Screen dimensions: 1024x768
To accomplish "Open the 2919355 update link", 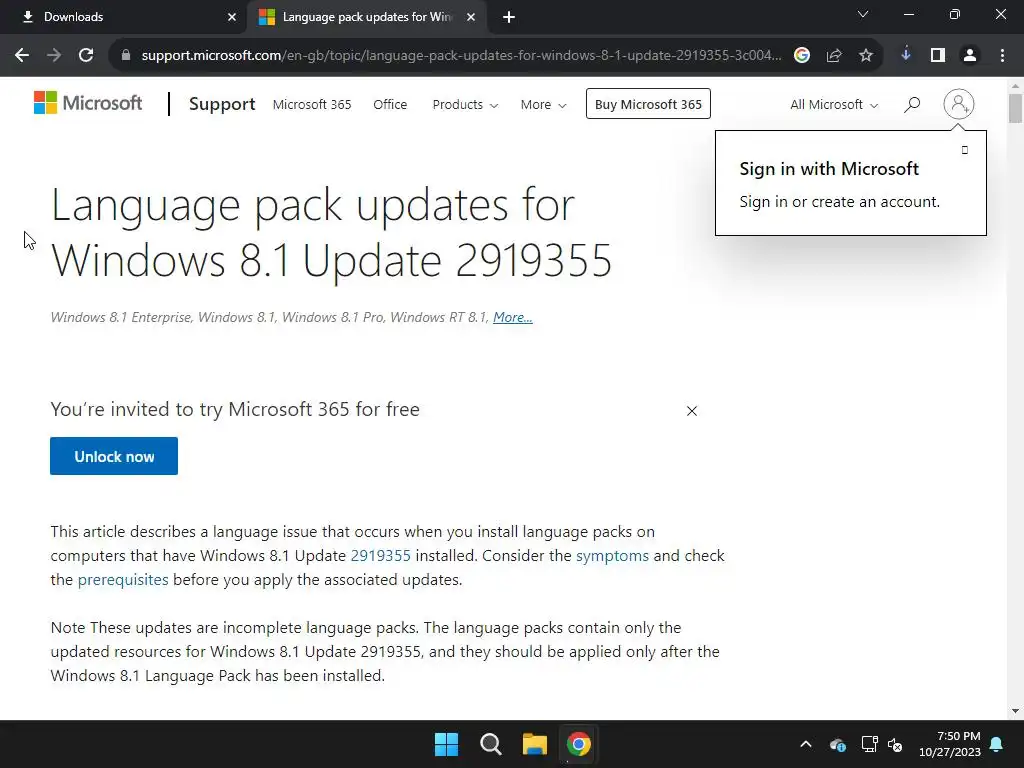I will coord(381,556).
